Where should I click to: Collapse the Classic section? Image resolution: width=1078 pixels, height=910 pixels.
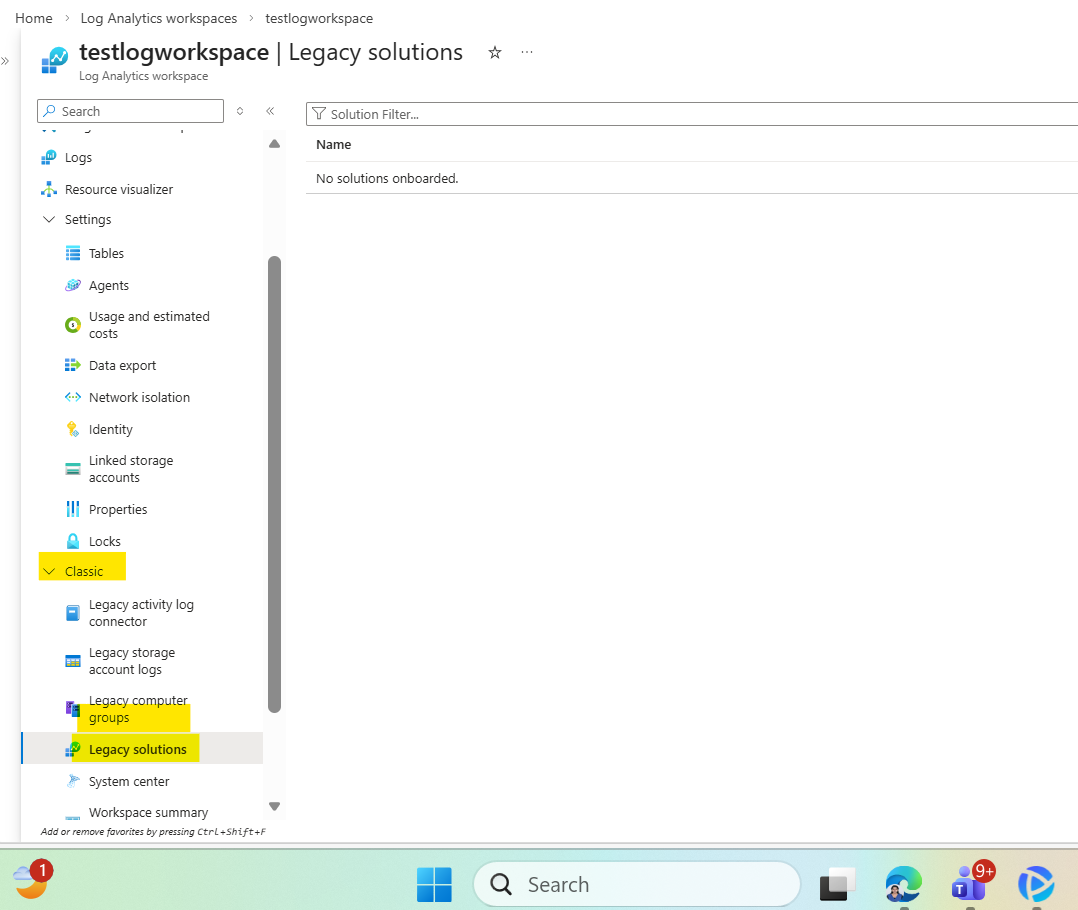[x=49, y=571]
